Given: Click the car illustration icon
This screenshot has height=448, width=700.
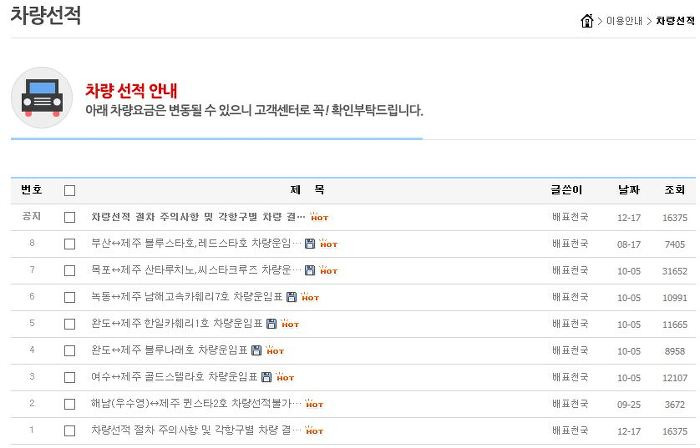Looking at the screenshot, I should (42, 98).
